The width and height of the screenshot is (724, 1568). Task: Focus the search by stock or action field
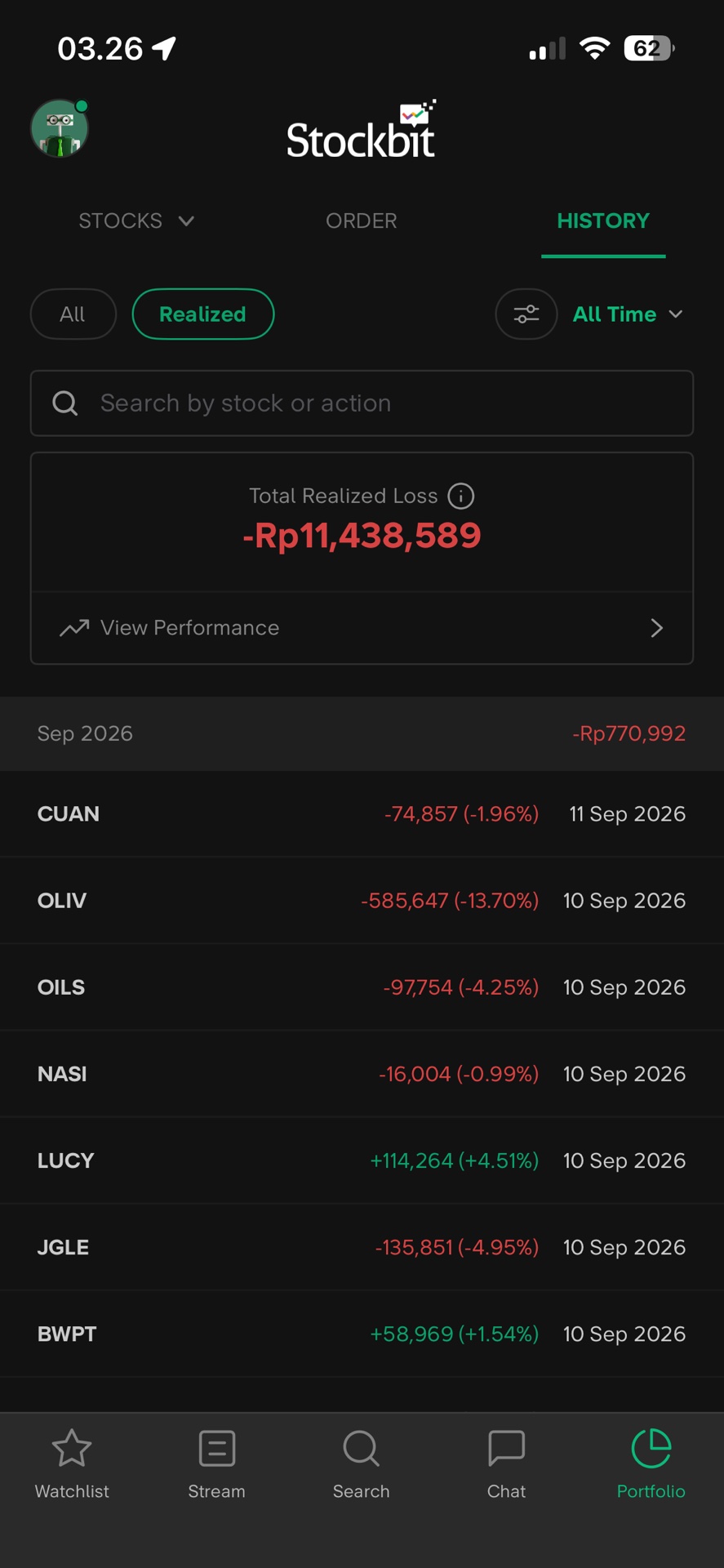tap(362, 403)
